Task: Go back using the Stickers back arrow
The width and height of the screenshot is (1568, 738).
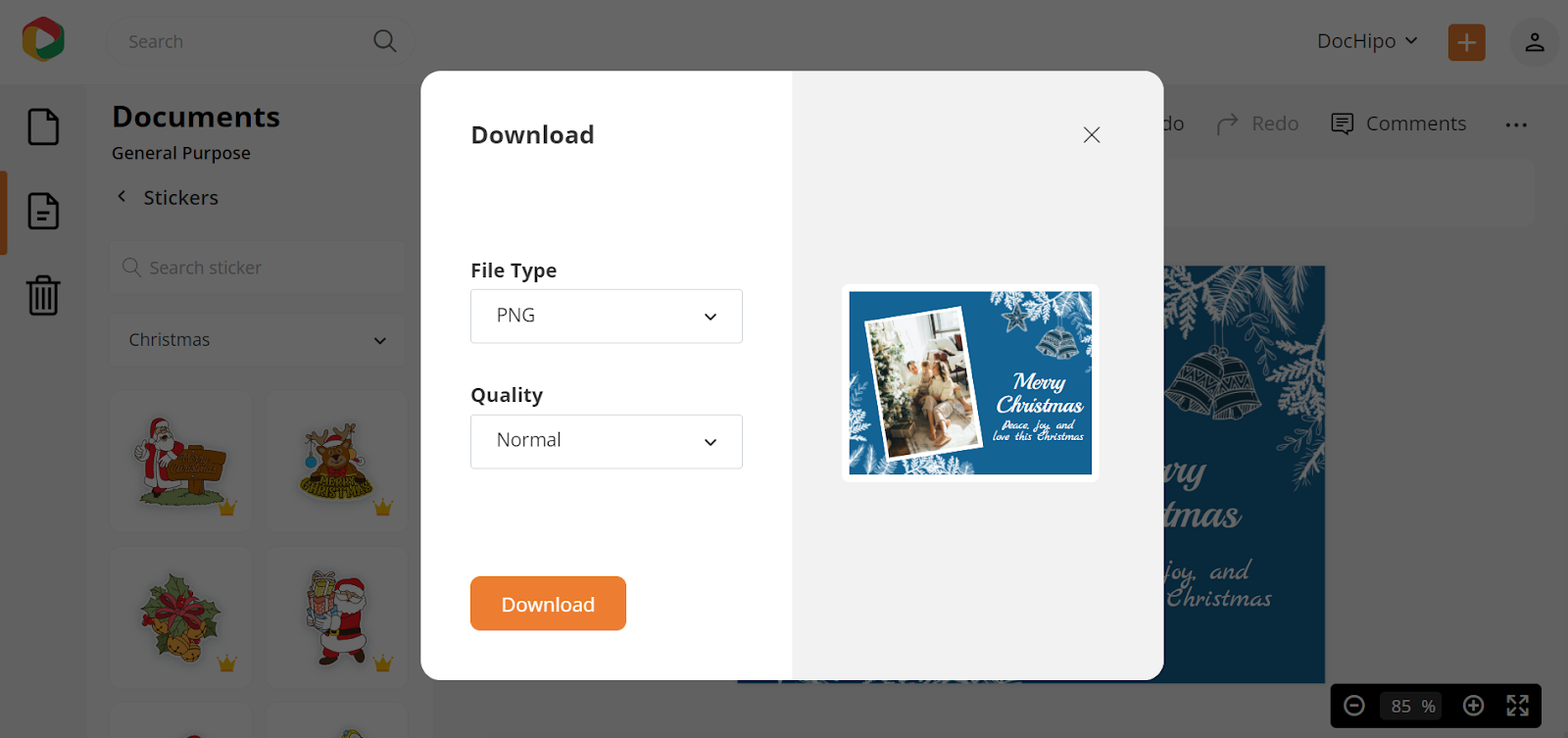Action: point(122,197)
